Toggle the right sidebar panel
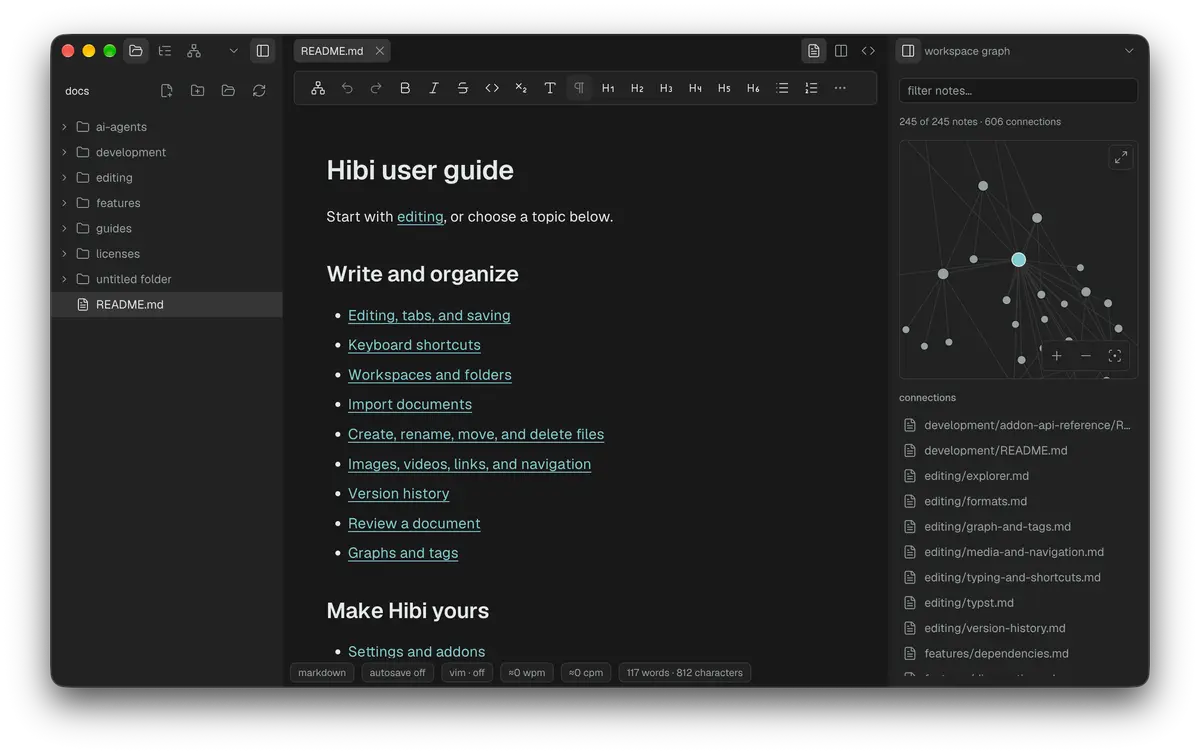The width and height of the screenshot is (1200, 754). click(x=907, y=51)
